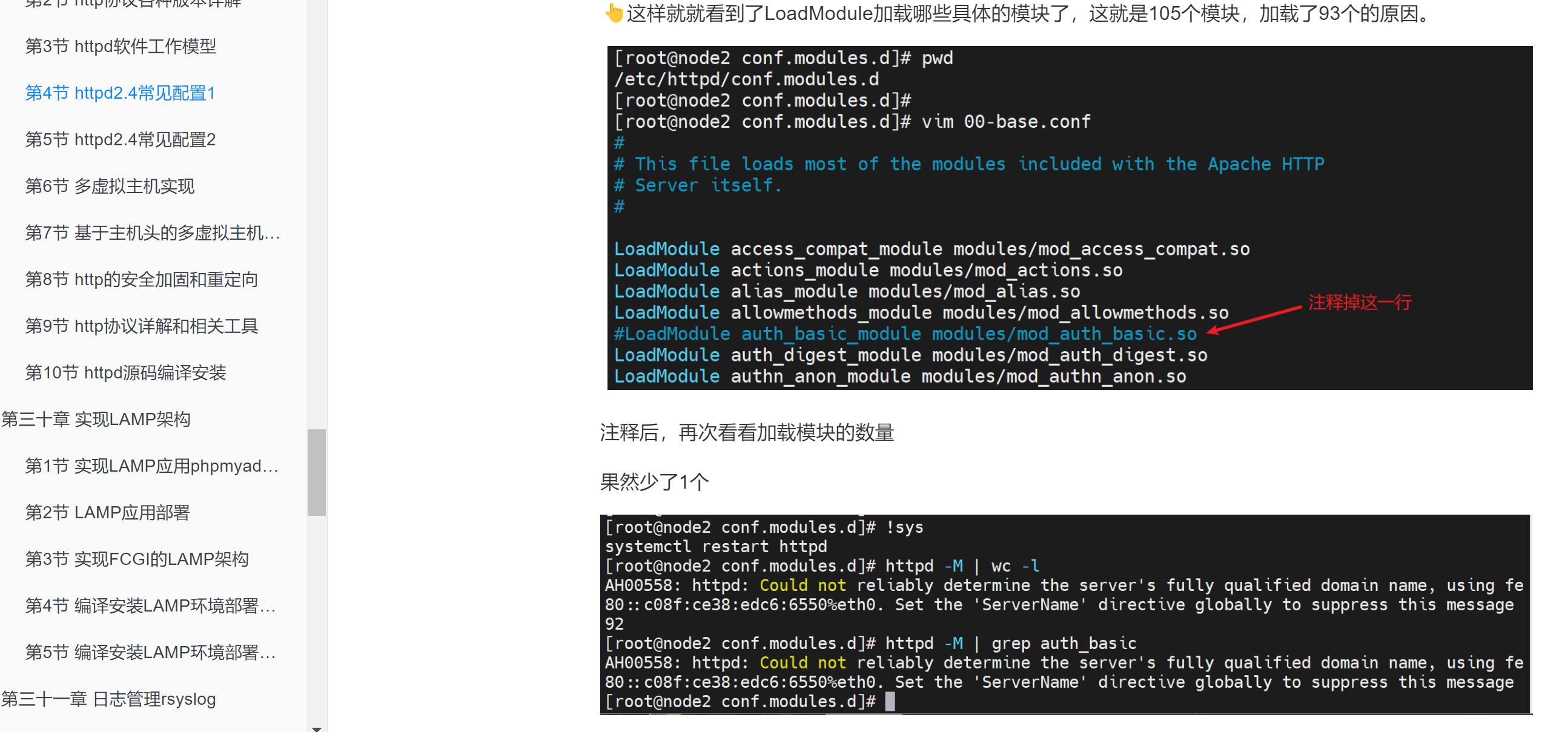Open 第9节 http协议详解和相关工具 section
Image resolution: width=1568 pixels, height=732 pixels.
(142, 326)
